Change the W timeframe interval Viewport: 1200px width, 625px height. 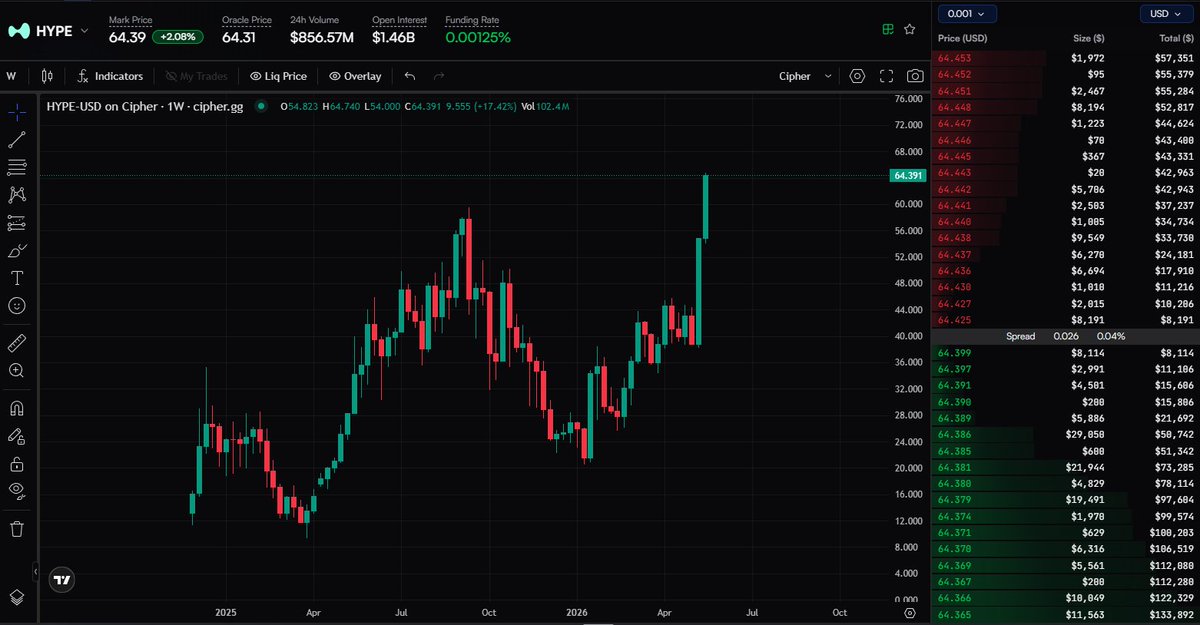click(11, 76)
